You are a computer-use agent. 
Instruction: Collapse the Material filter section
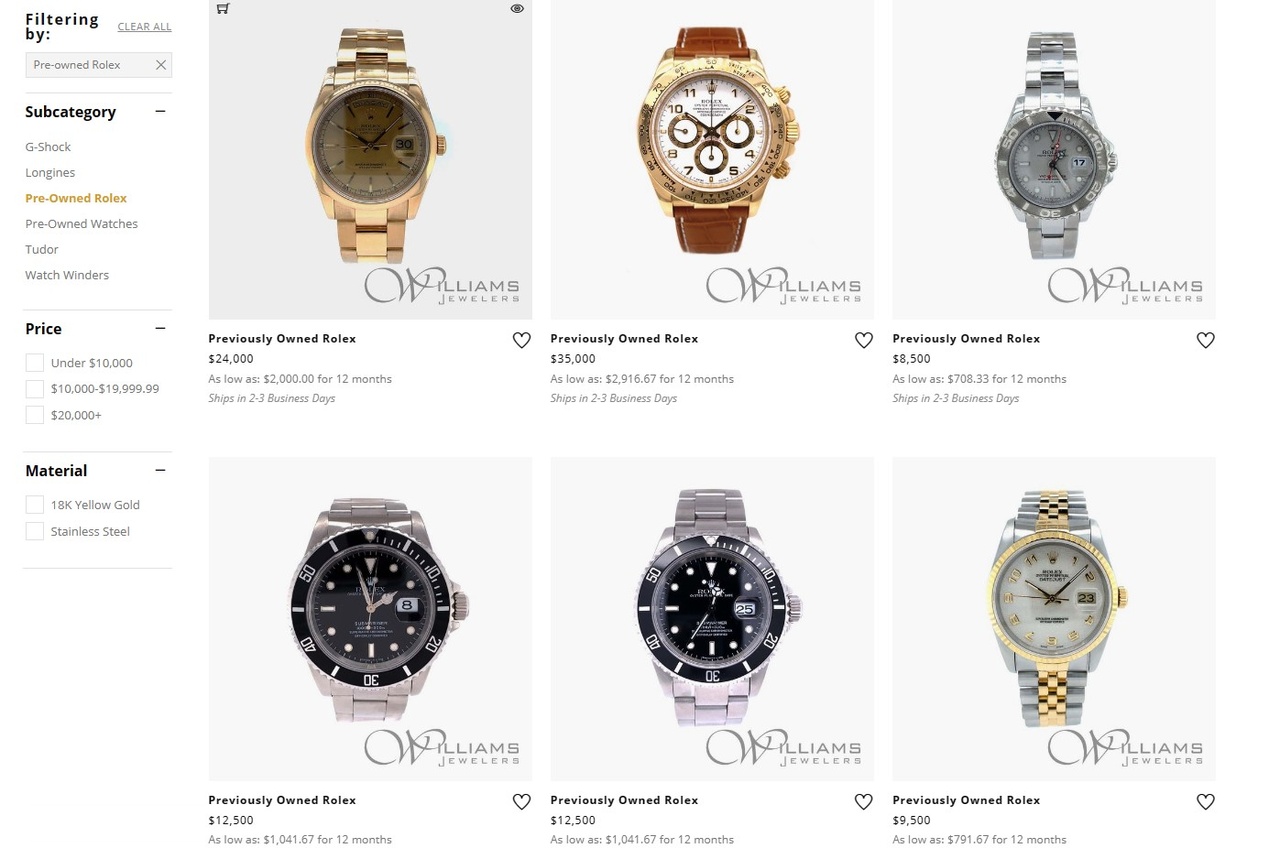click(x=160, y=471)
